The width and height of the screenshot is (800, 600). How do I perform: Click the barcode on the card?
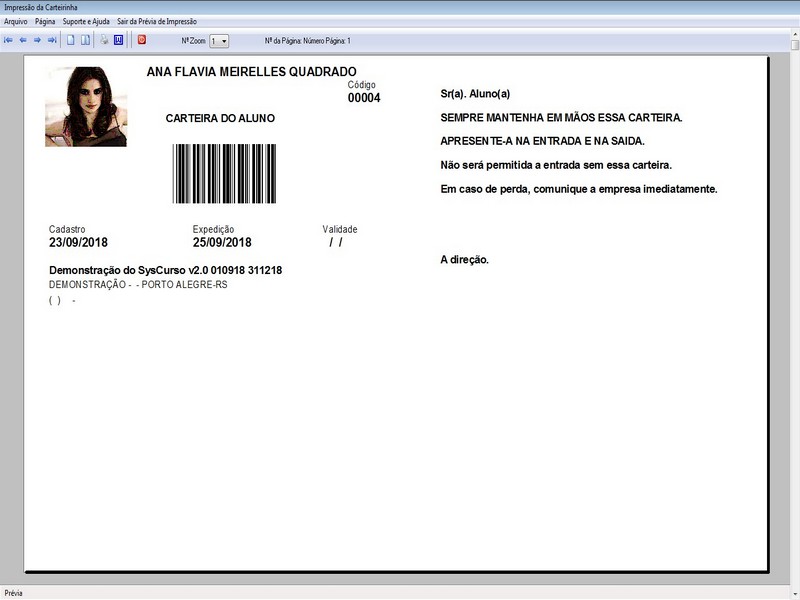222,174
